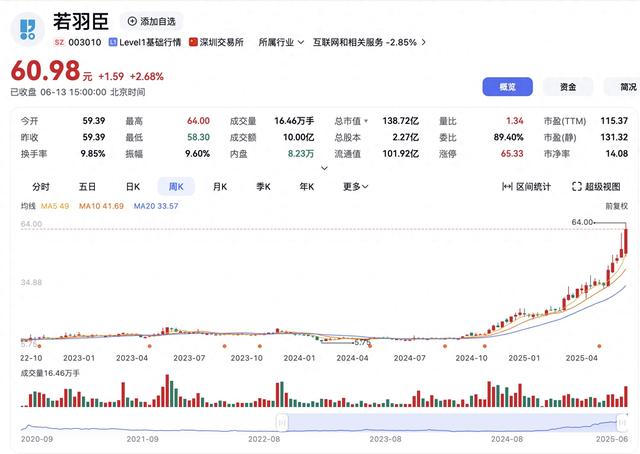Click the 深圳交易所 flag icon
The height and width of the screenshot is (454, 640).
[x=193, y=42]
